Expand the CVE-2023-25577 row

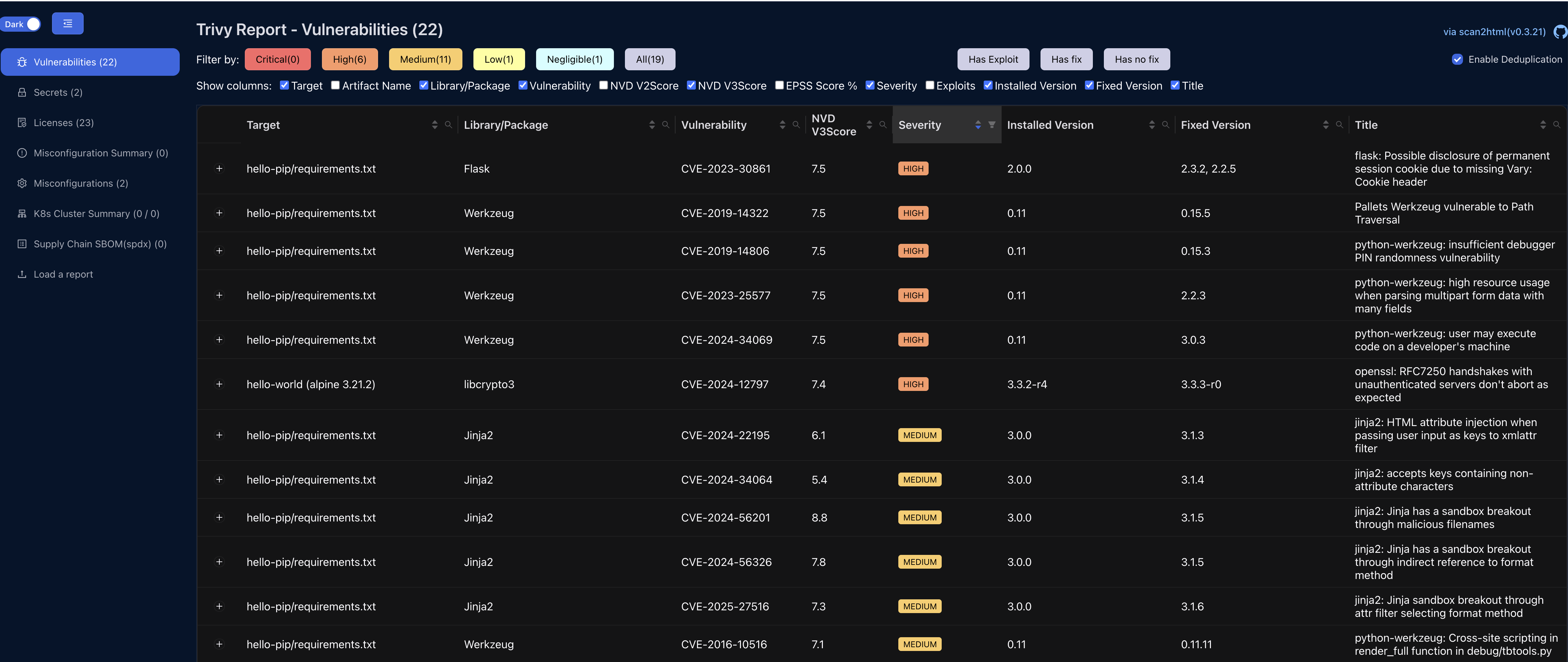pyautogui.click(x=219, y=296)
